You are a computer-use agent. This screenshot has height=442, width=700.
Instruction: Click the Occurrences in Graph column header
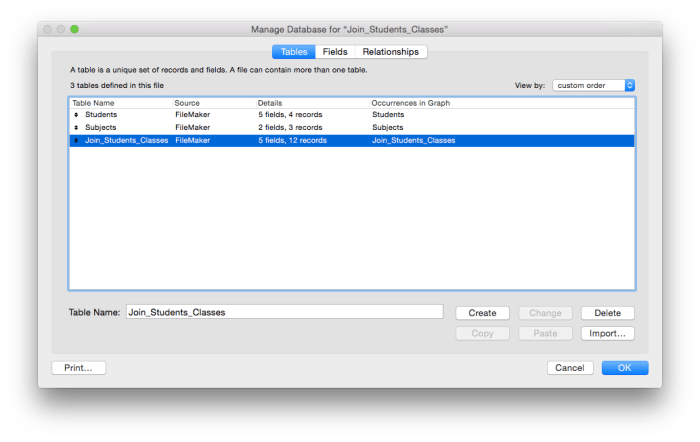pos(410,102)
